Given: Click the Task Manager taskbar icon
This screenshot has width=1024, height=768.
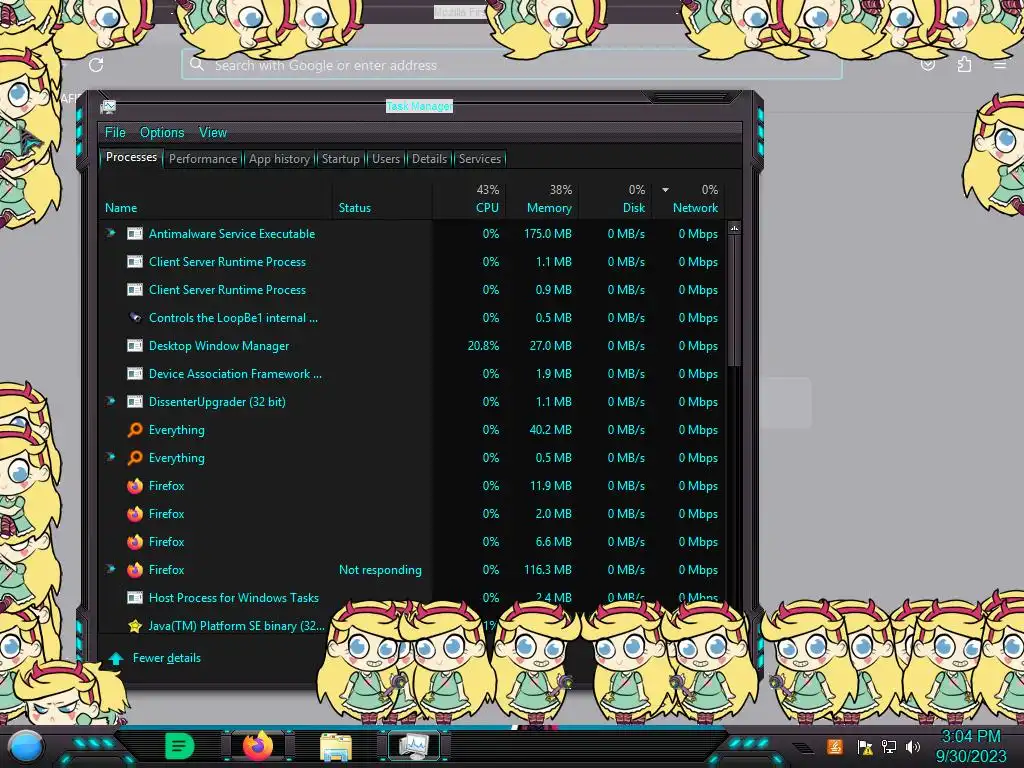Looking at the screenshot, I should [413, 746].
